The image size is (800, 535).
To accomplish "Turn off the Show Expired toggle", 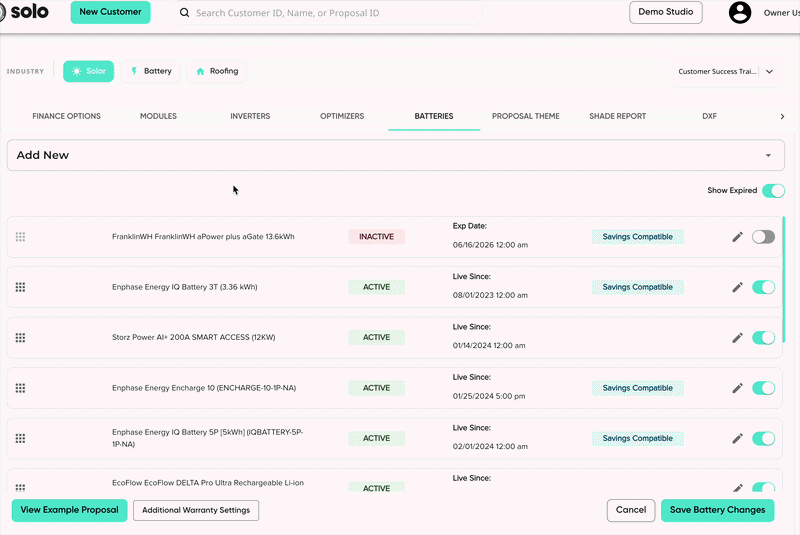I will coord(773,191).
